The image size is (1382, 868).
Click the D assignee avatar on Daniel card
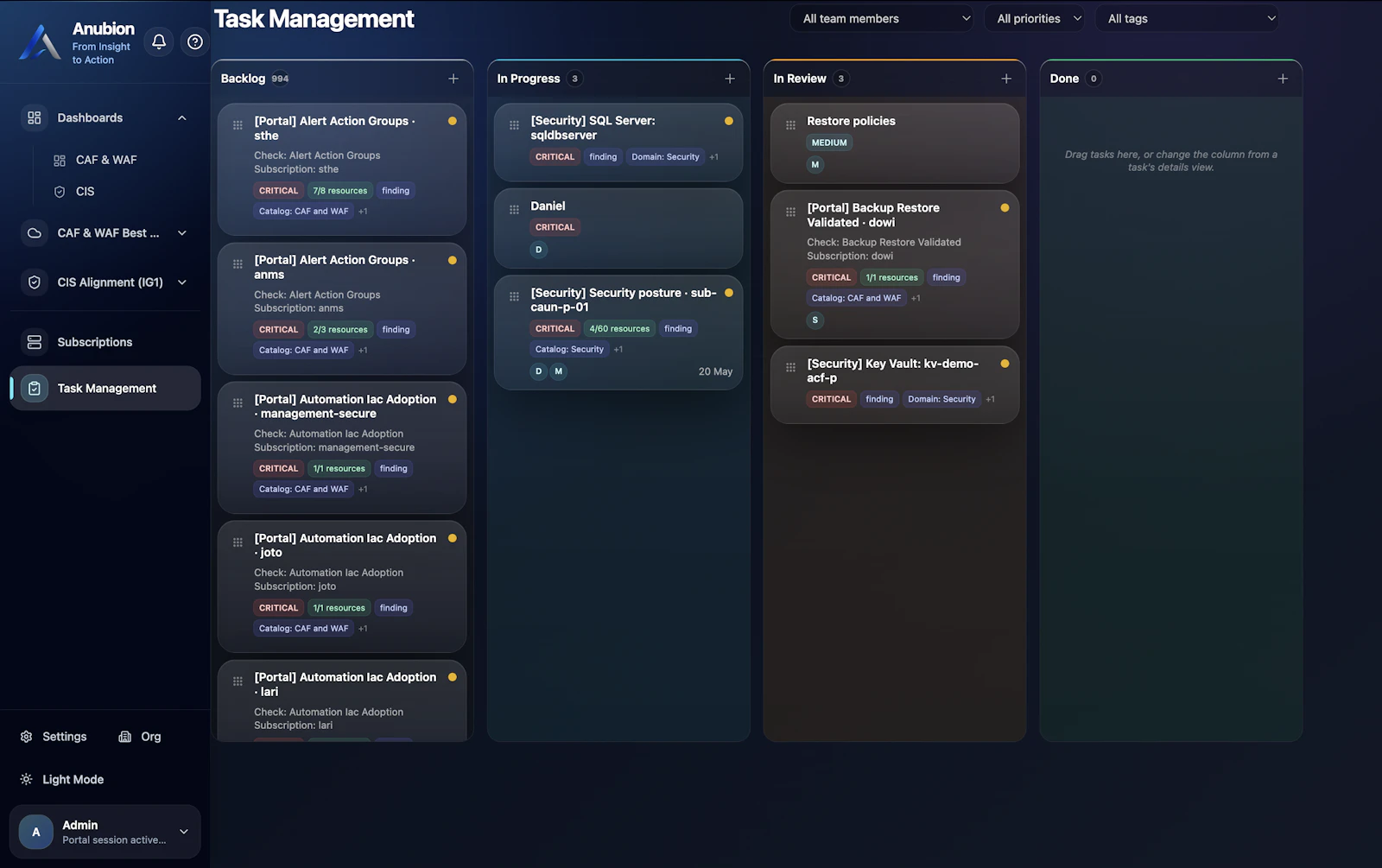pyautogui.click(x=539, y=250)
